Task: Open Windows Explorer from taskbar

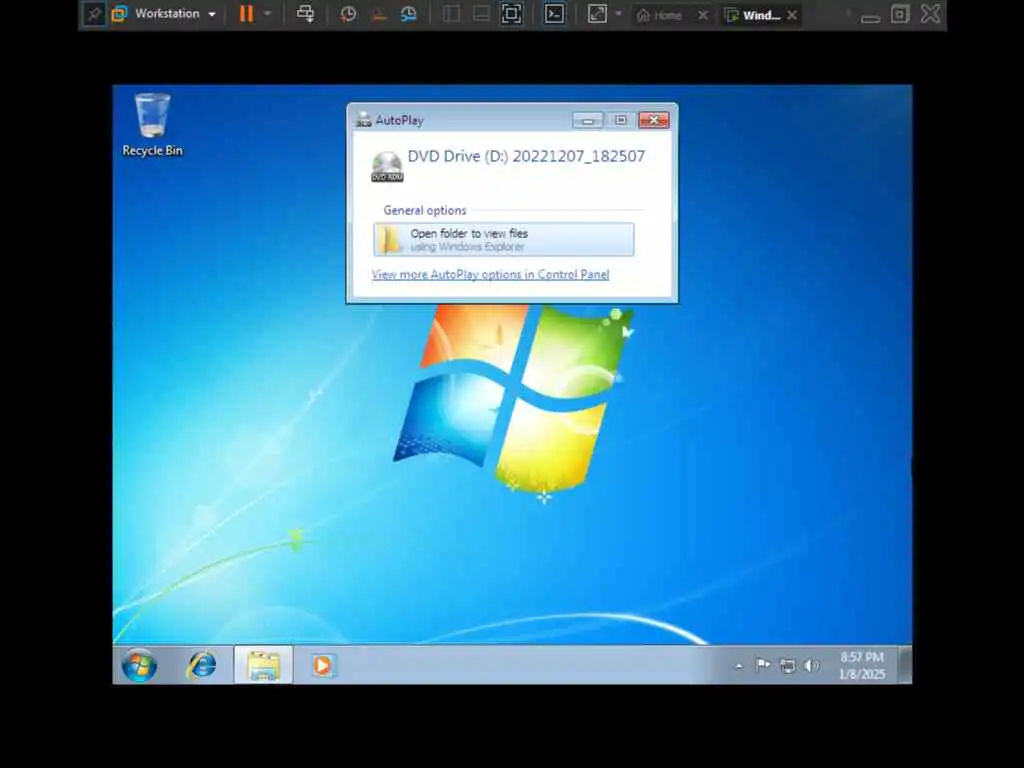Action: 263,665
